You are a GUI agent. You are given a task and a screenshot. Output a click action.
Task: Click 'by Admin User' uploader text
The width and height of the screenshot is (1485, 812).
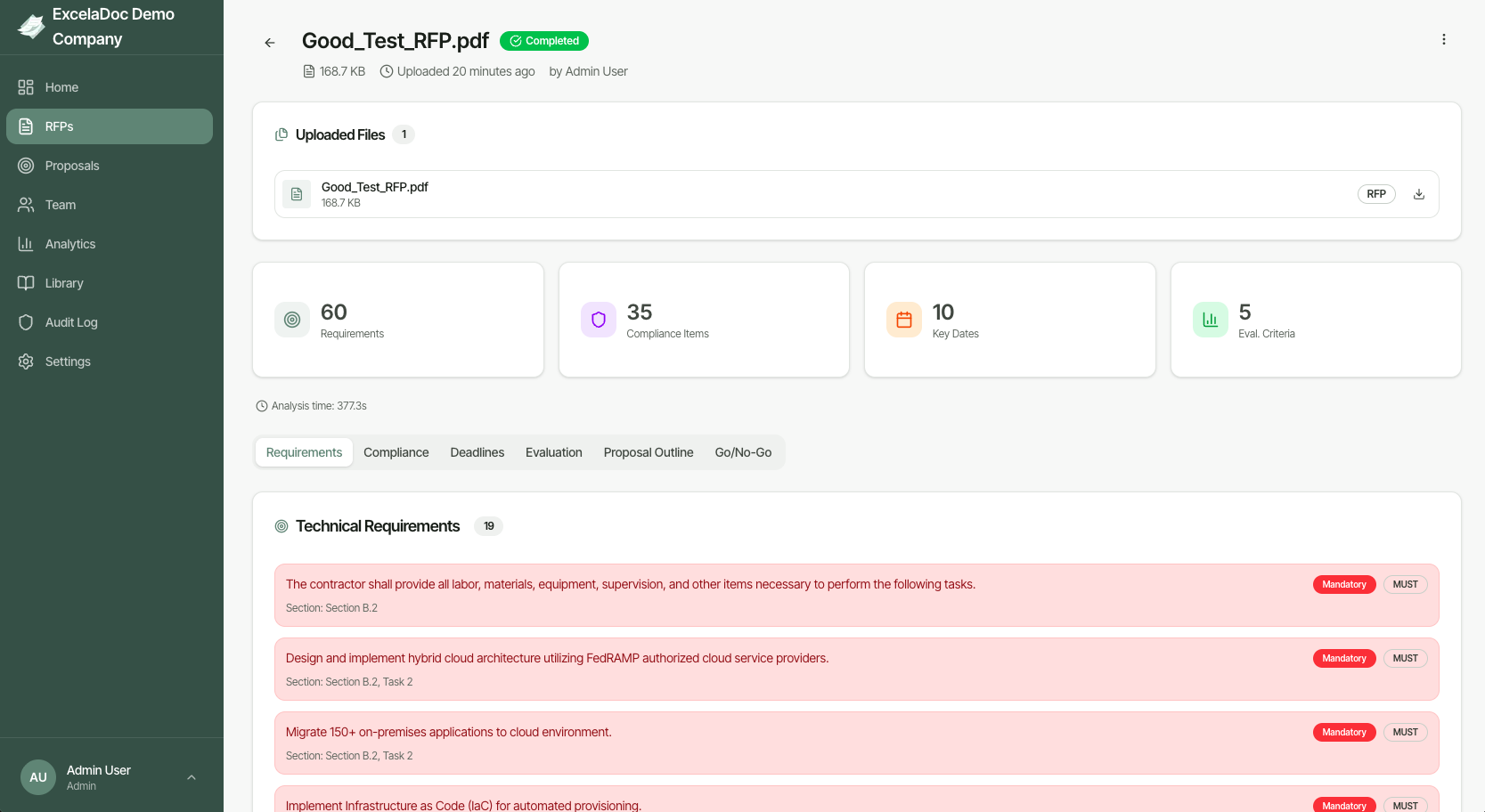[588, 71]
